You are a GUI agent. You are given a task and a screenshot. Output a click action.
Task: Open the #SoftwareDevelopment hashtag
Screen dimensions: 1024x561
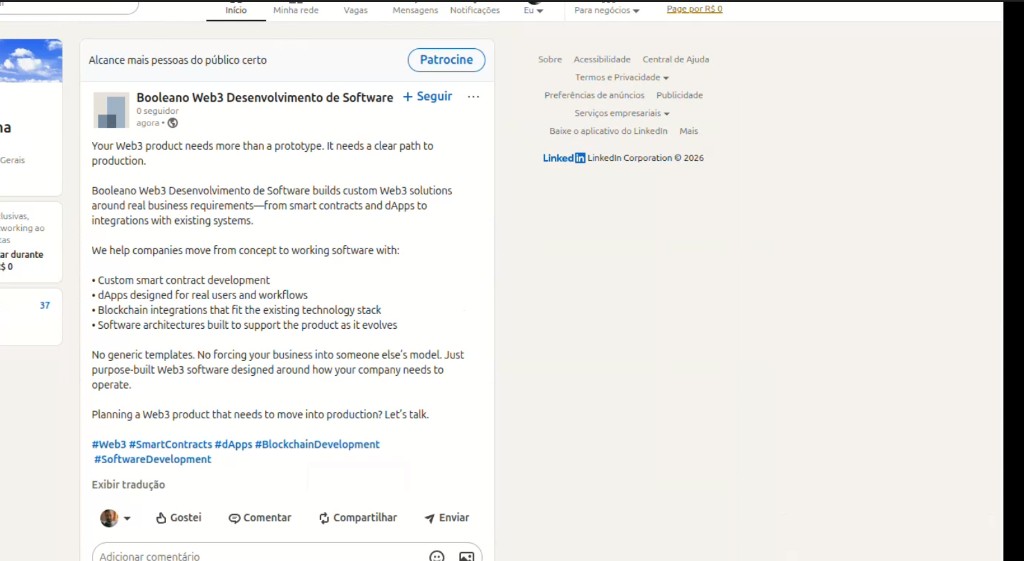pyautogui.click(x=153, y=460)
